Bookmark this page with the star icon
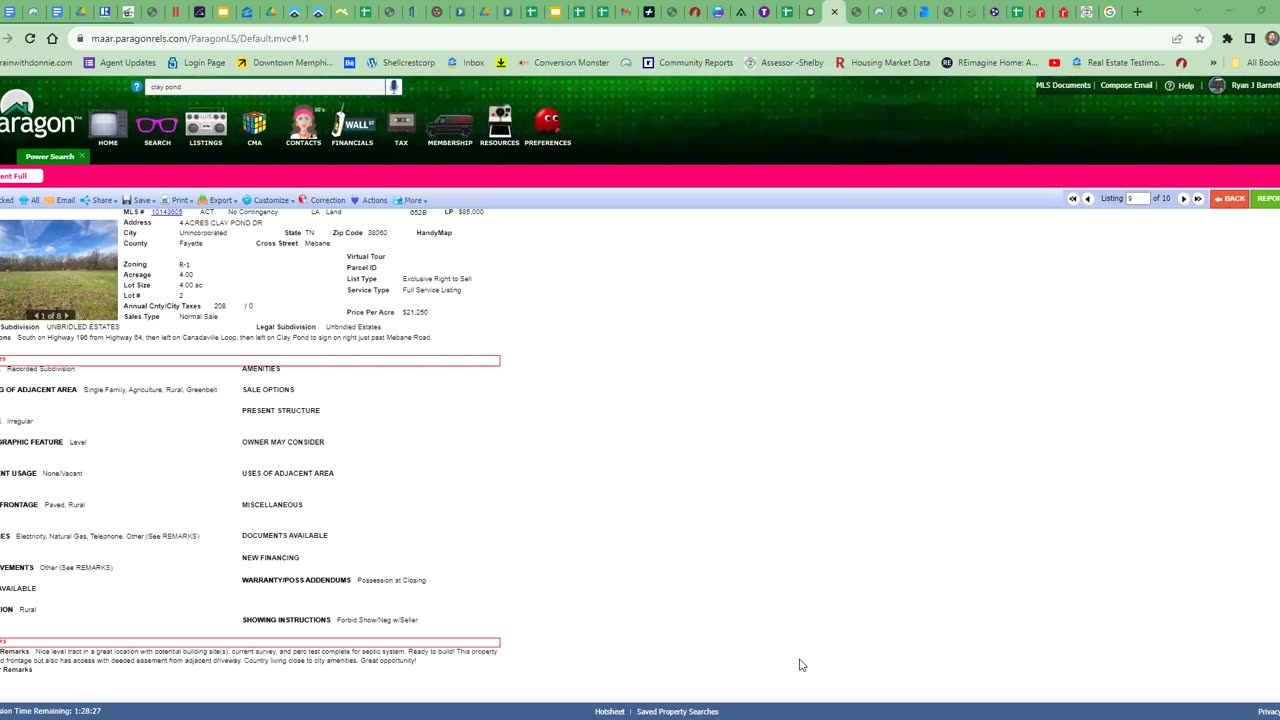 click(x=1199, y=38)
